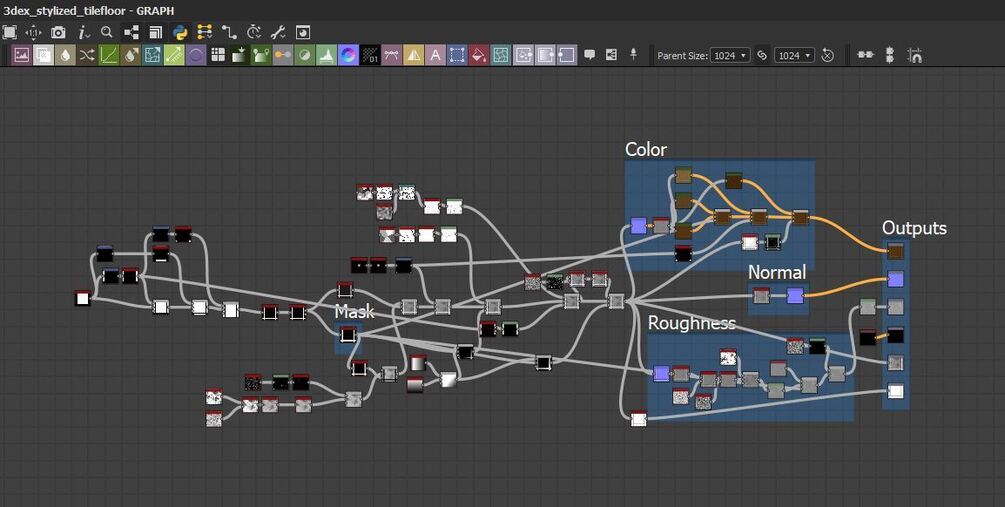
Task: Open the find node magnifier tool
Action: click(106, 32)
